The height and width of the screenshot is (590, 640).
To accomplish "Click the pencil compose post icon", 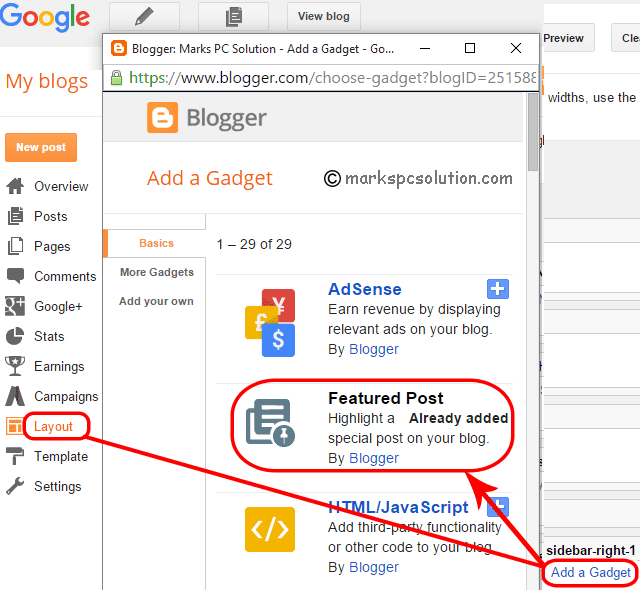I will 144,16.
